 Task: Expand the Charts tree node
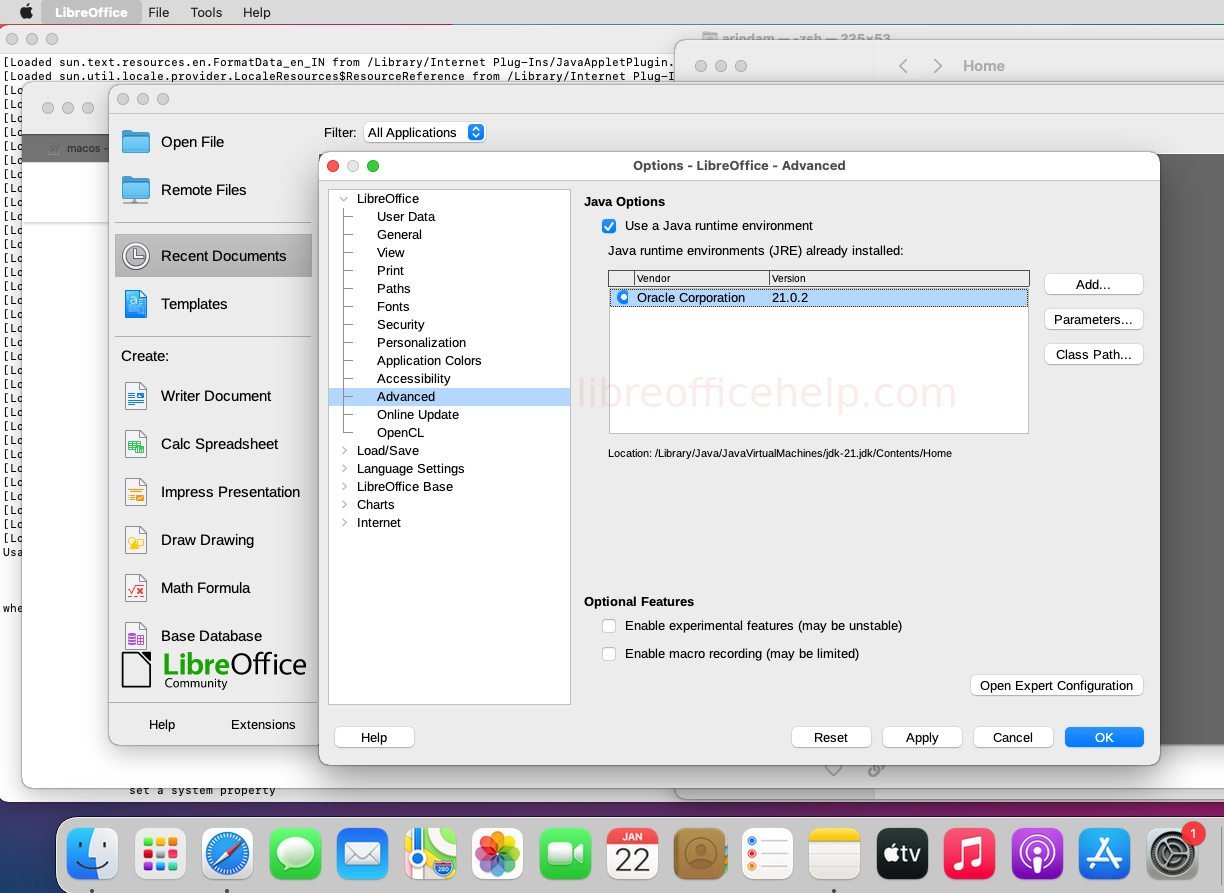(344, 505)
